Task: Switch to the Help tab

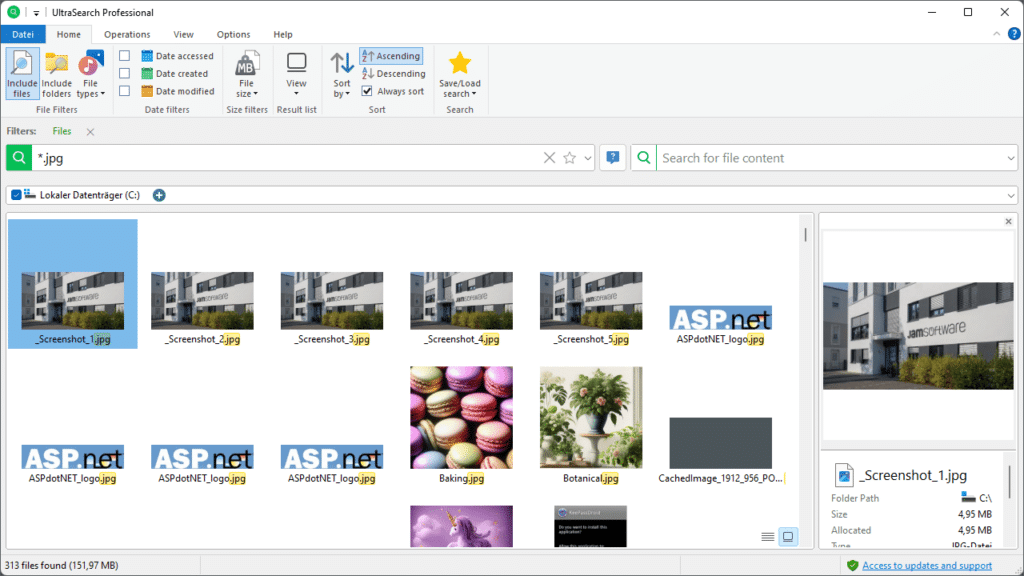Action: coord(283,34)
